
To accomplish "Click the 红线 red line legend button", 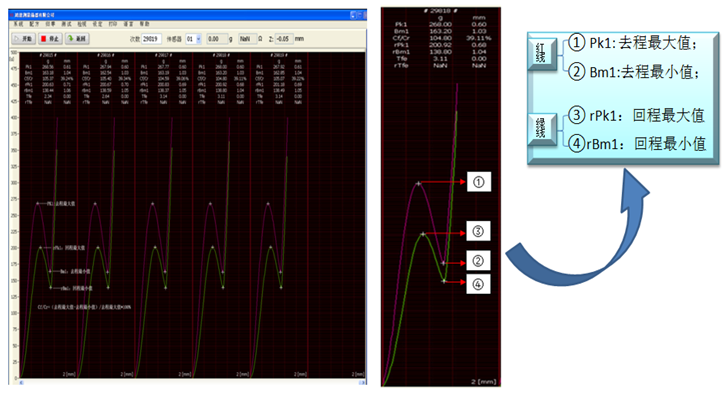I will (x=543, y=53).
